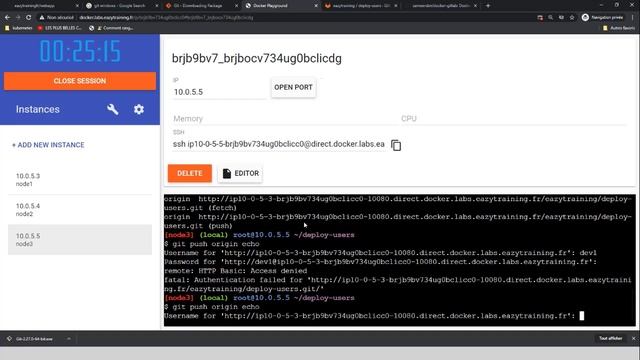This screenshot has width=640, height=360.
Task: Open a new browser tab with plus
Action: click(488, 6)
